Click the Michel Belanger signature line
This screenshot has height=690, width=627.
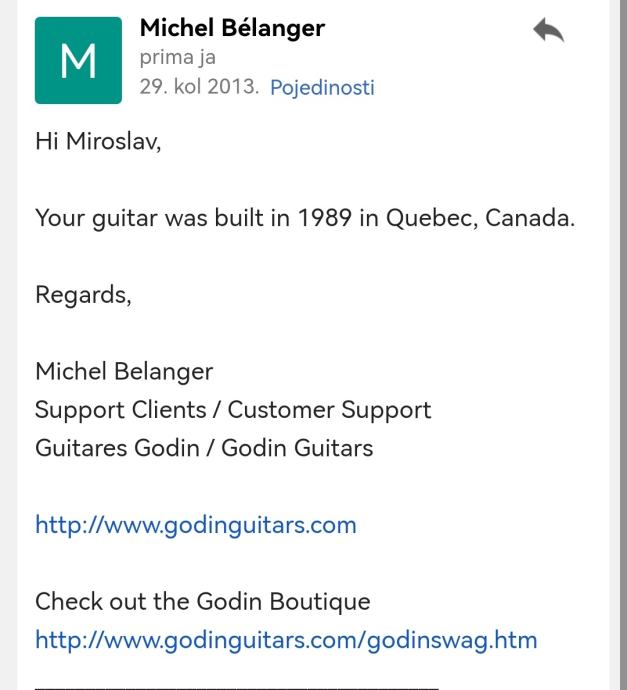(124, 372)
